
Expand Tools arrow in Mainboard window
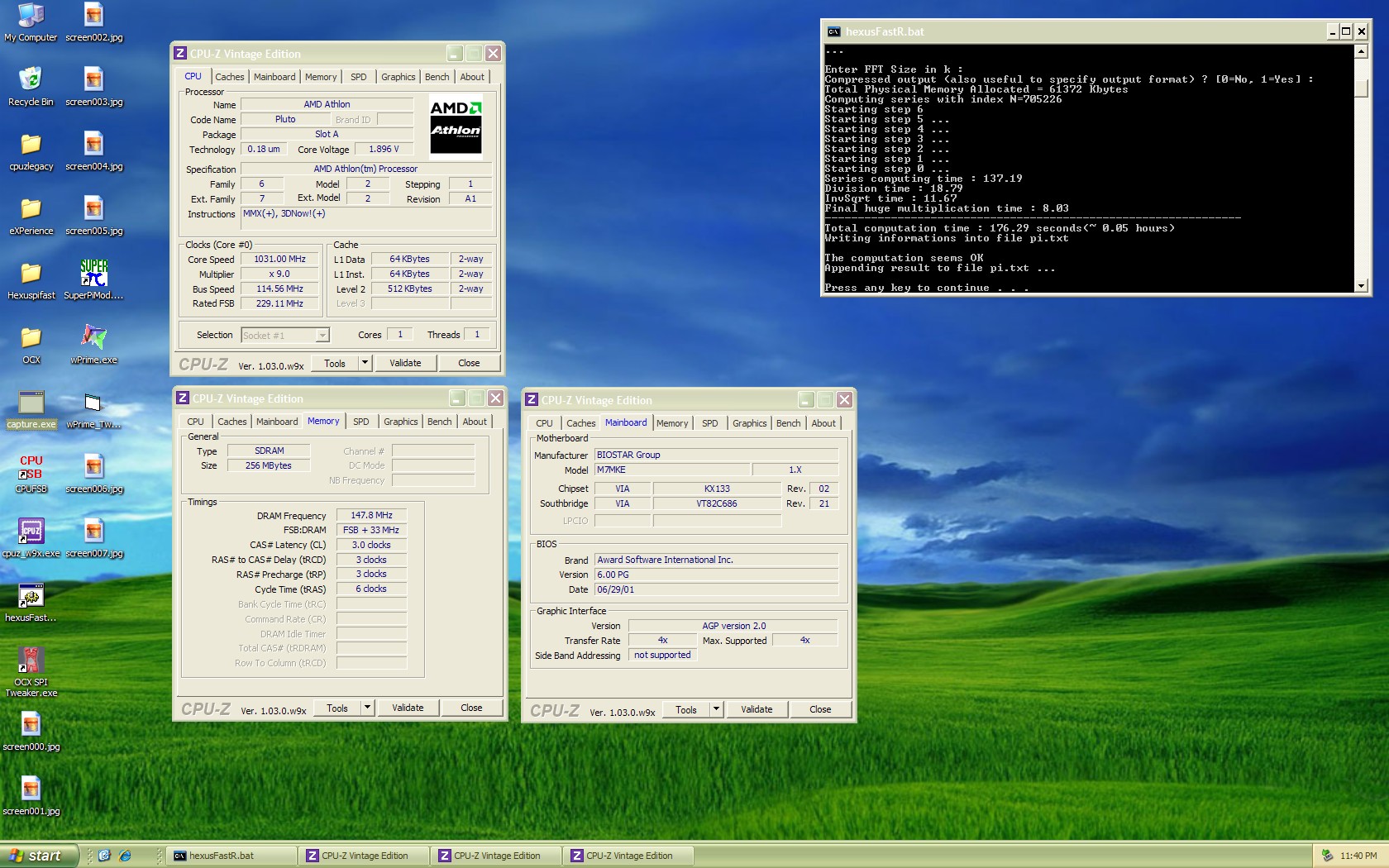click(x=716, y=709)
